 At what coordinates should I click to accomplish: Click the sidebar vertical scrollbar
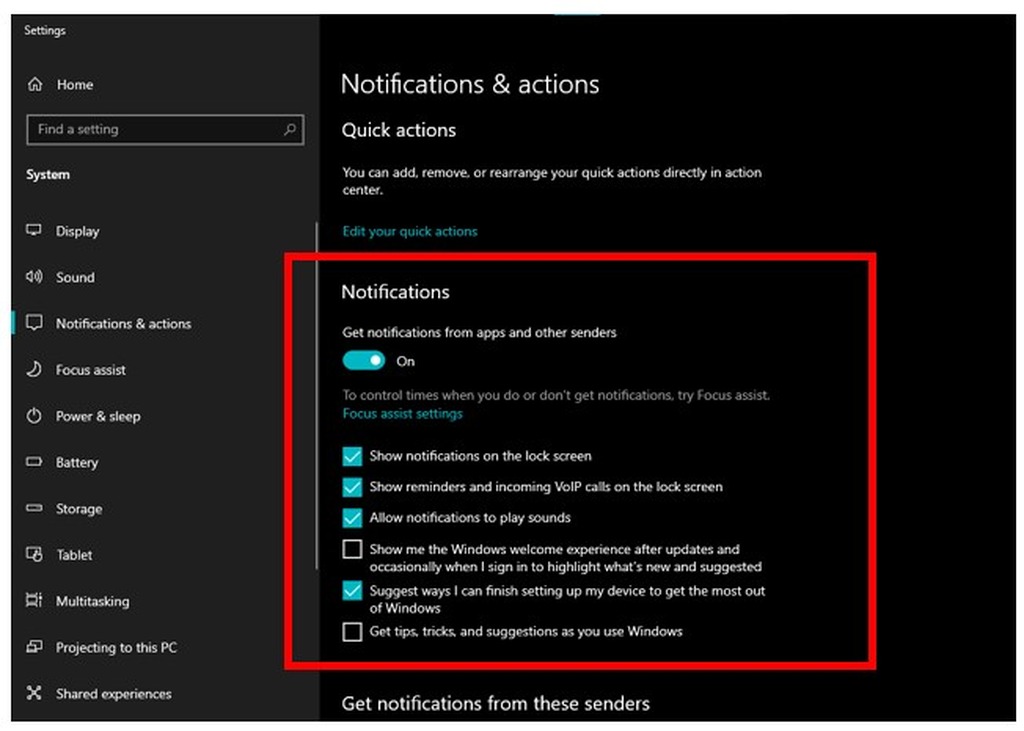click(x=317, y=395)
